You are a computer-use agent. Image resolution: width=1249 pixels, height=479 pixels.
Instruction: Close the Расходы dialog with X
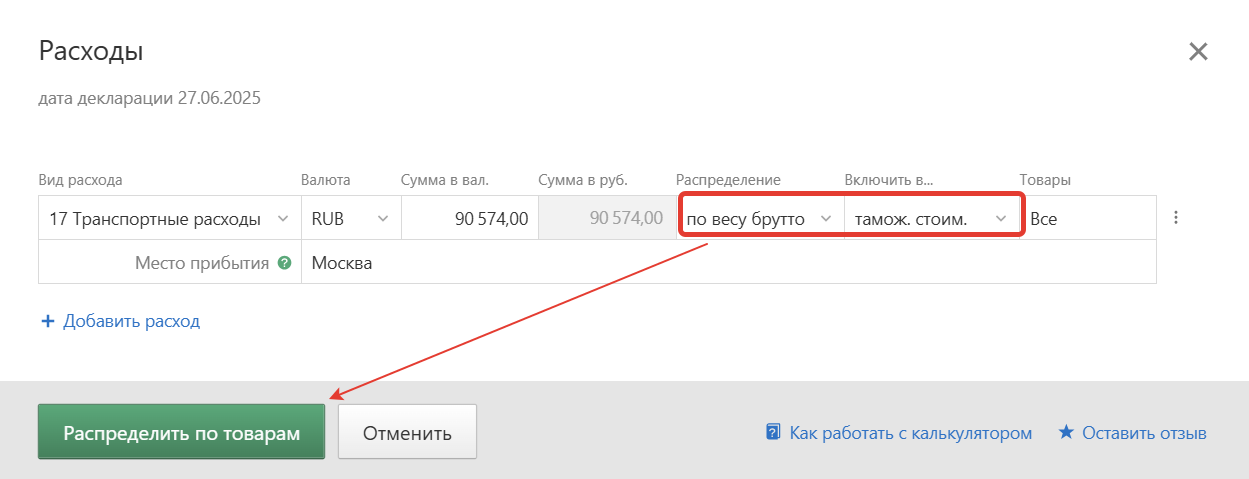(1198, 52)
